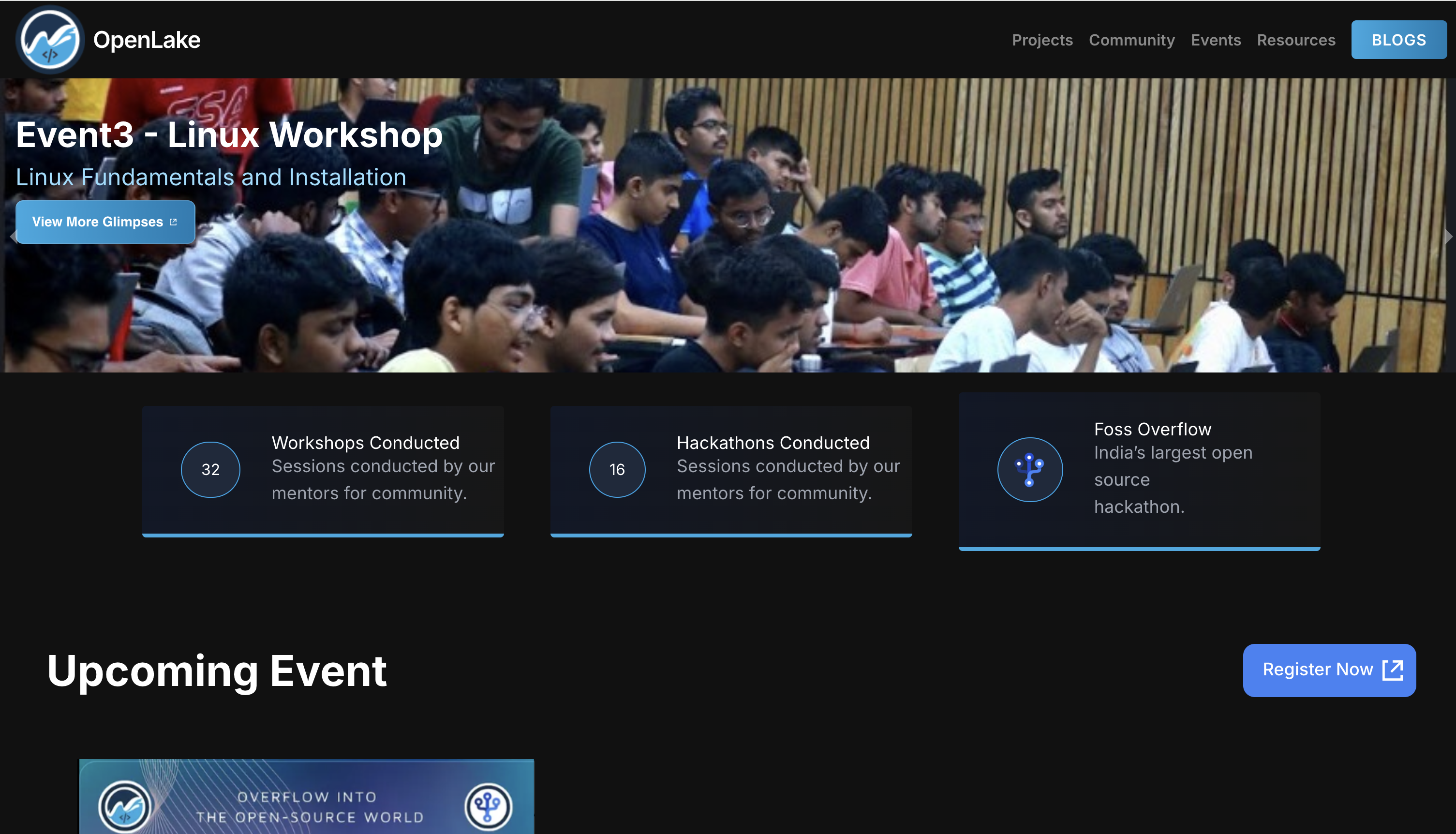The width and height of the screenshot is (1456, 834).
Task: Go to previous carousel slide arrow
Action: pos(13,236)
